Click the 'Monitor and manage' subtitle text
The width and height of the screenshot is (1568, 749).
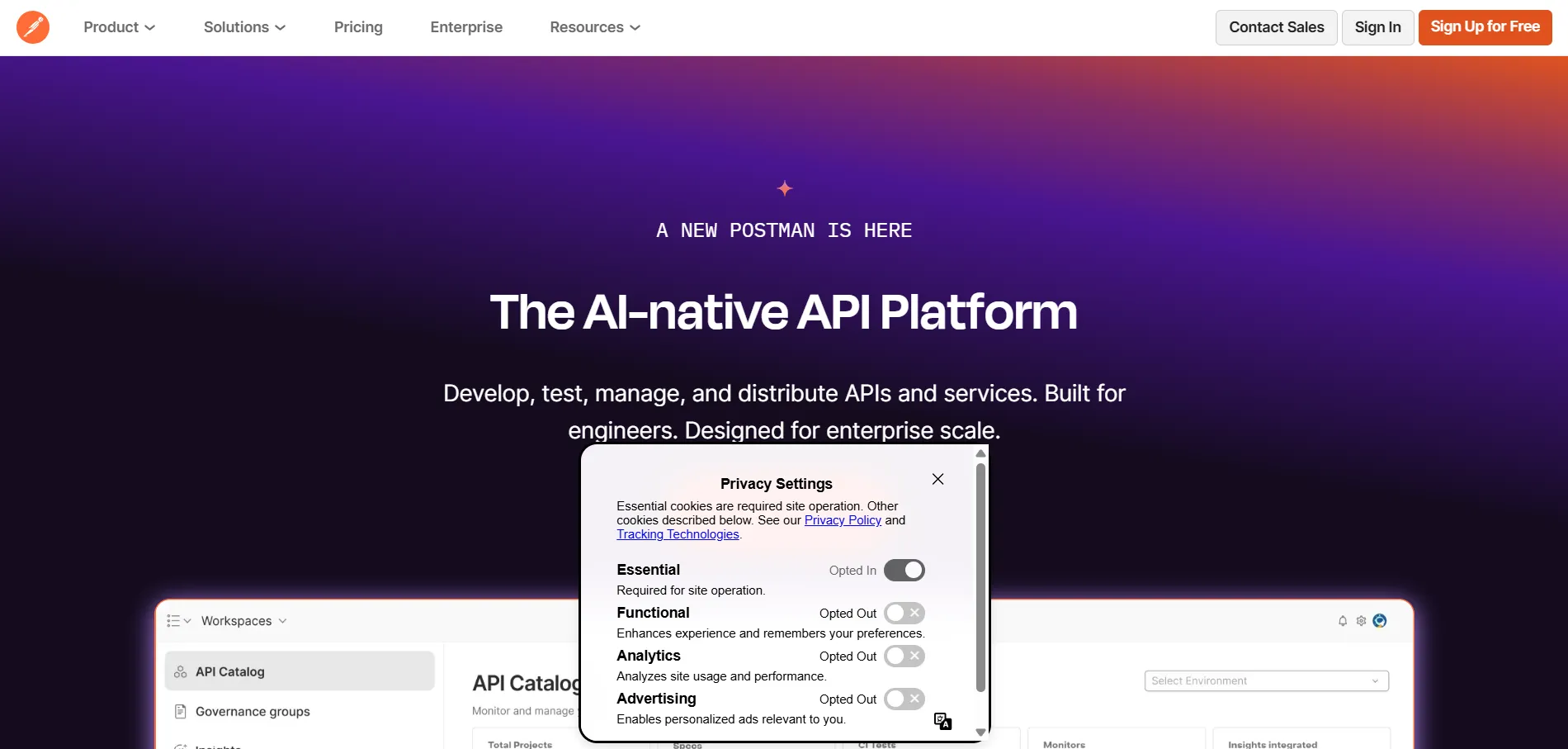coord(522,711)
